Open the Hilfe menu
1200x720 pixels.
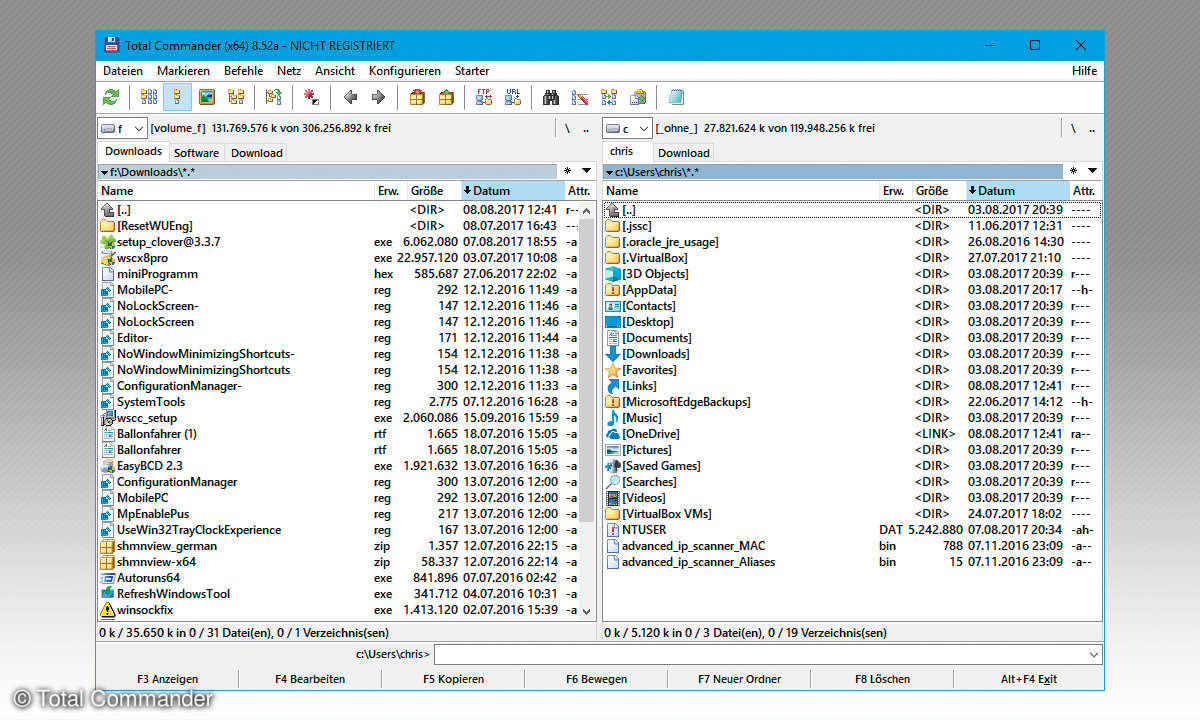coord(1084,71)
